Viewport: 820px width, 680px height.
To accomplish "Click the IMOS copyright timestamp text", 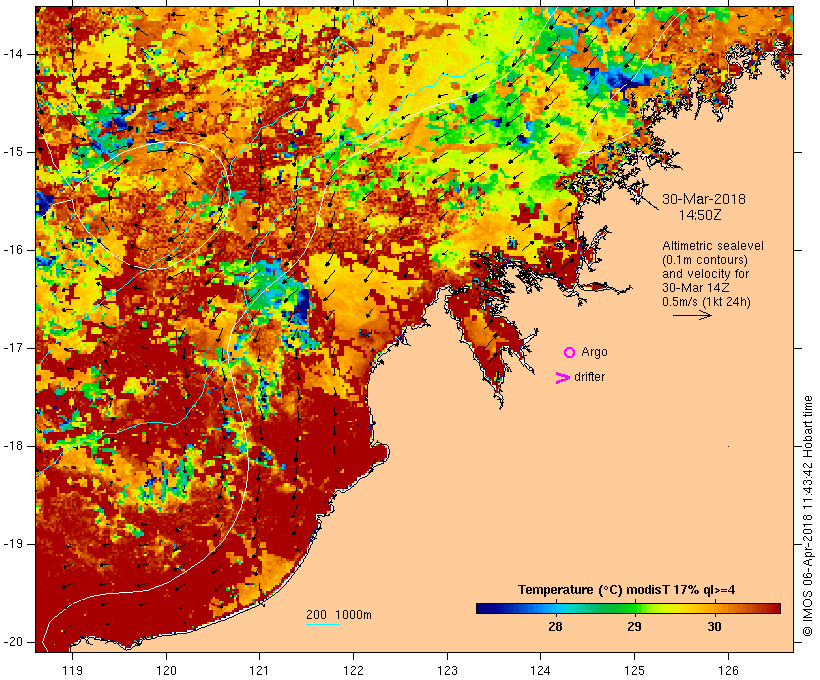I will tap(807, 516).
